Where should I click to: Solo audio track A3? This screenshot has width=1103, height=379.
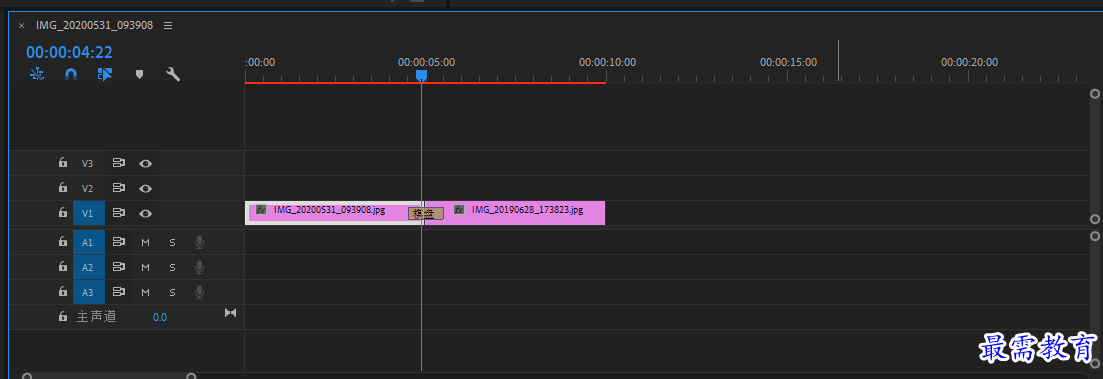pos(172,292)
